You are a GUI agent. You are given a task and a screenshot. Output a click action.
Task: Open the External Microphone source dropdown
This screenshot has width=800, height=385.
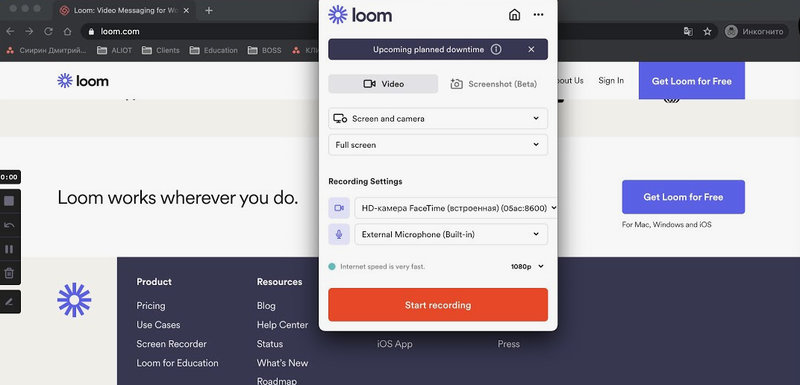(451, 235)
